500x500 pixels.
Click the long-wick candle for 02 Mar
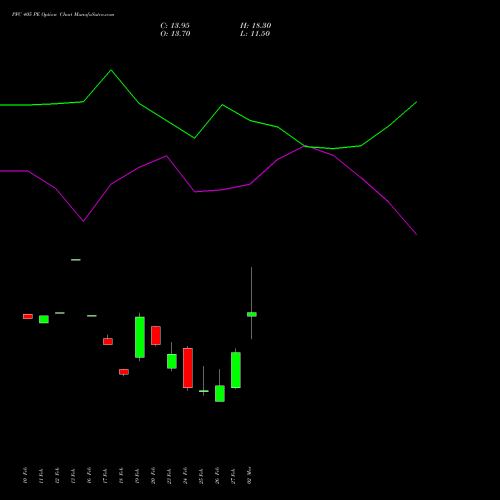tap(252, 314)
